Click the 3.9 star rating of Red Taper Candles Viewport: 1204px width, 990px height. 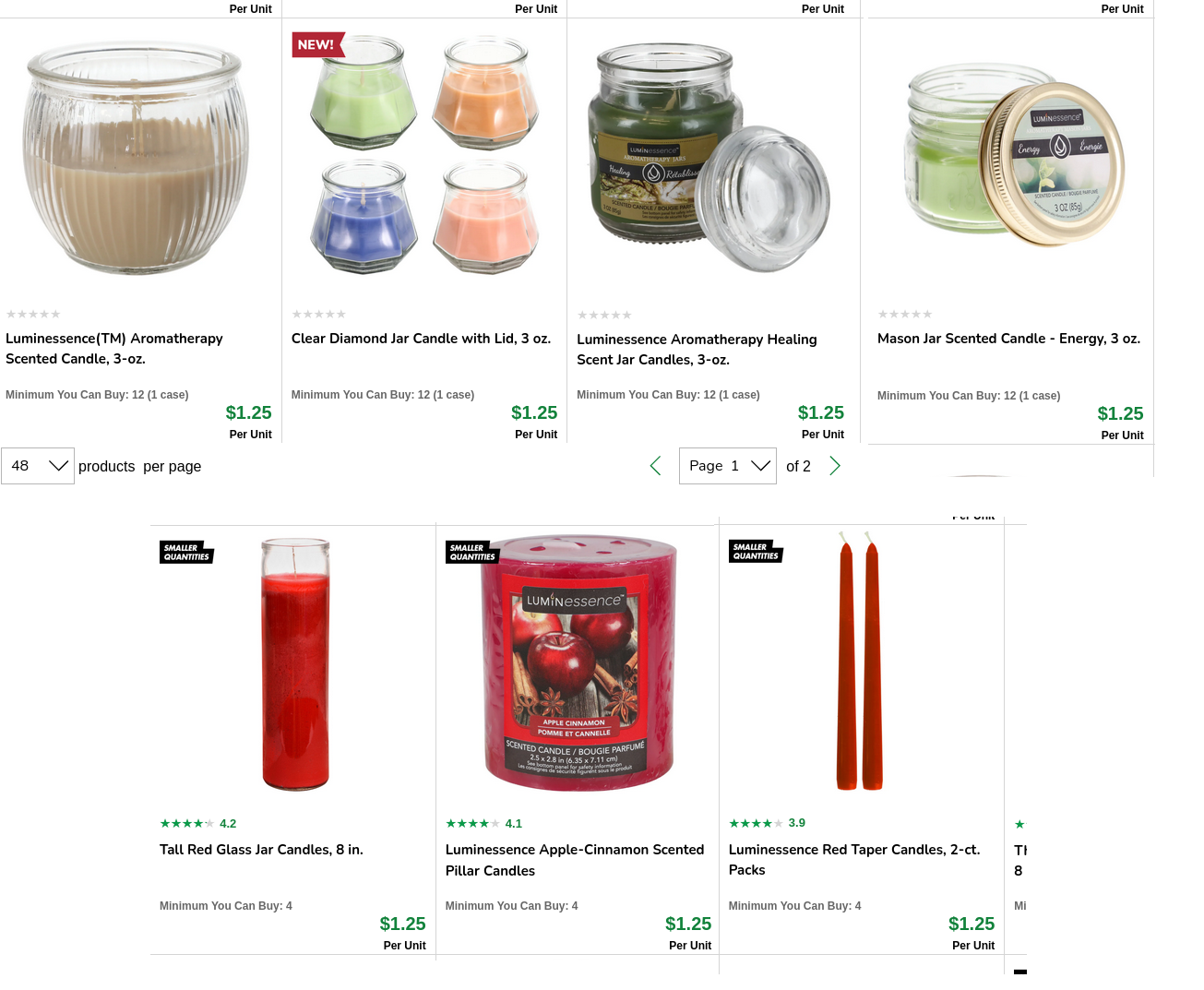(x=767, y=822)
